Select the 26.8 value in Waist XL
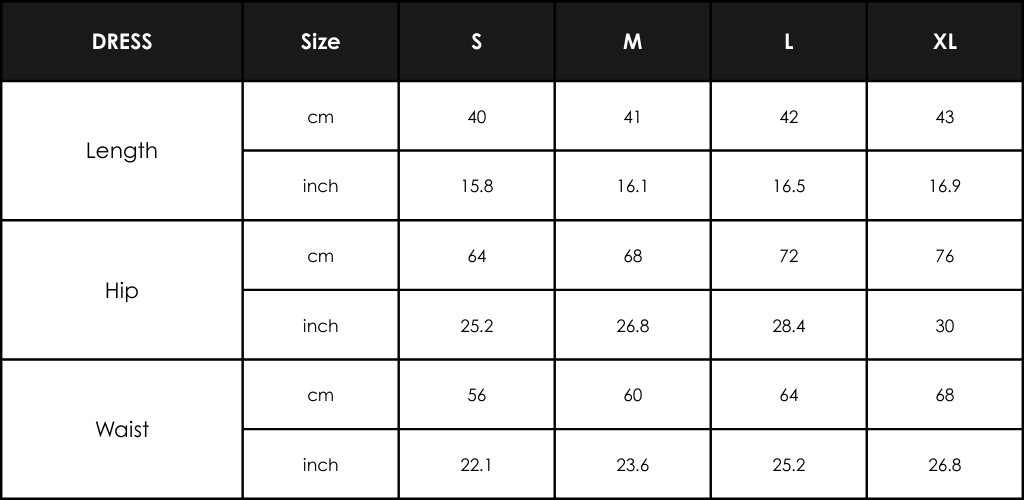 click(945, 464)
